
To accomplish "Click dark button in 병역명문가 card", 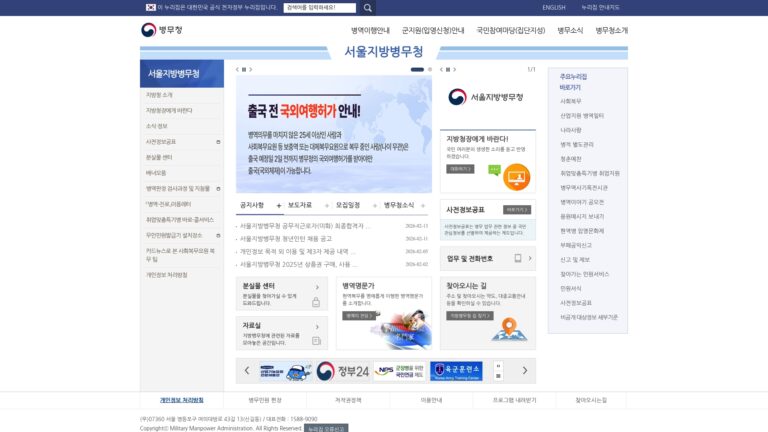I will 360,316.
